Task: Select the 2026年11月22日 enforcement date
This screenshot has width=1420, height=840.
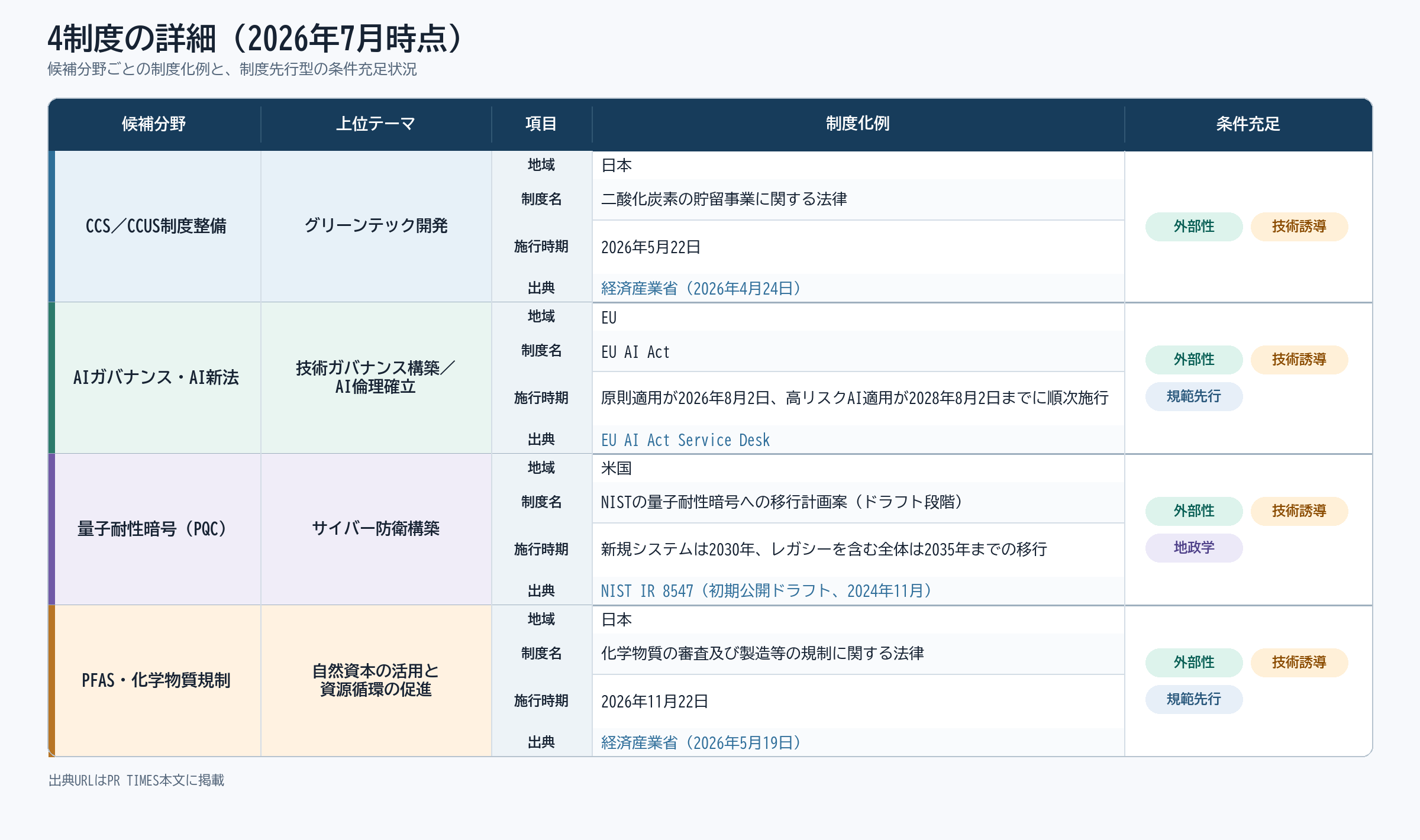Action: [x=654, y=702]
